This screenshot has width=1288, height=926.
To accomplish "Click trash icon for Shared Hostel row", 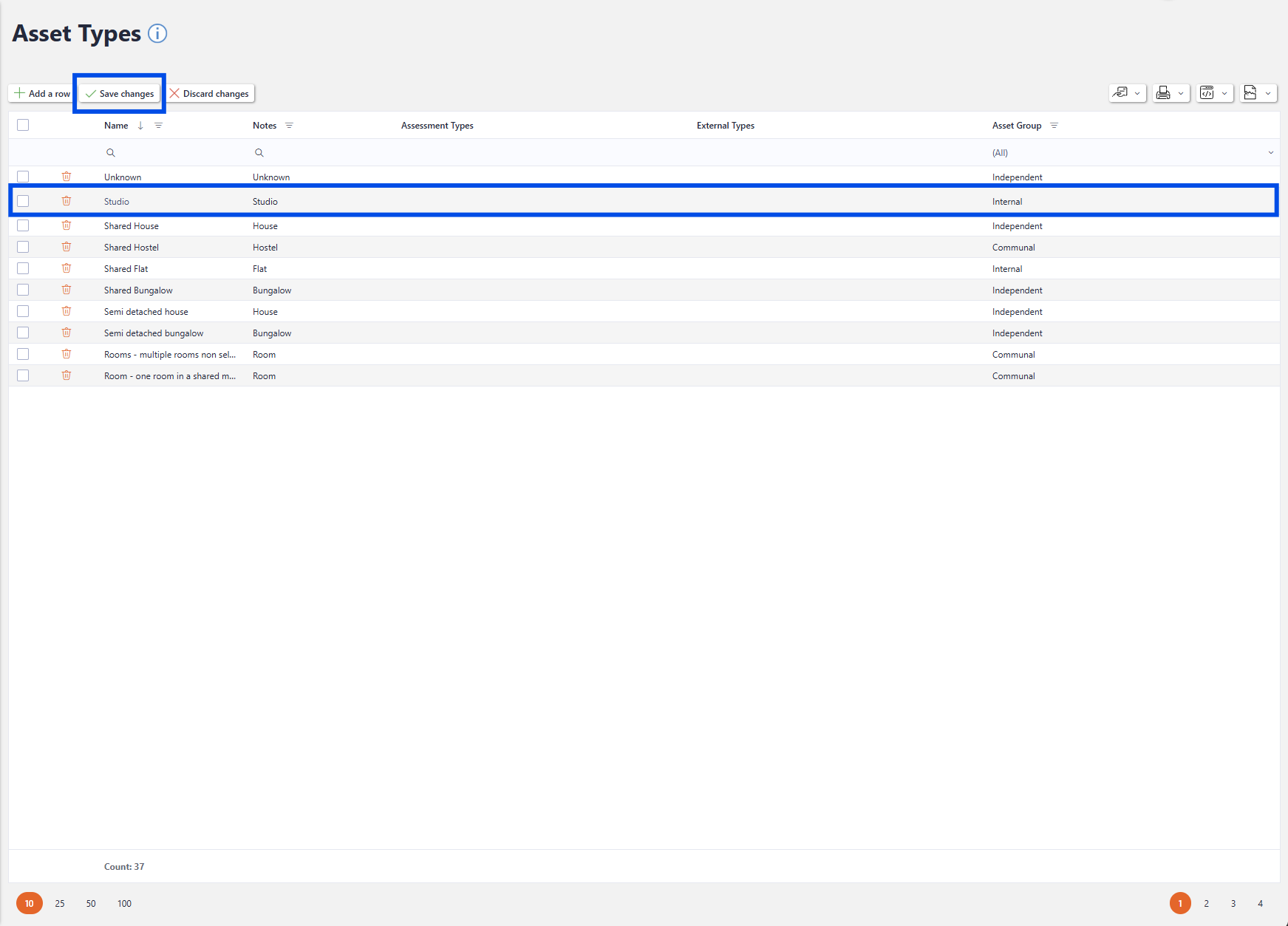I will pos(67,247).
